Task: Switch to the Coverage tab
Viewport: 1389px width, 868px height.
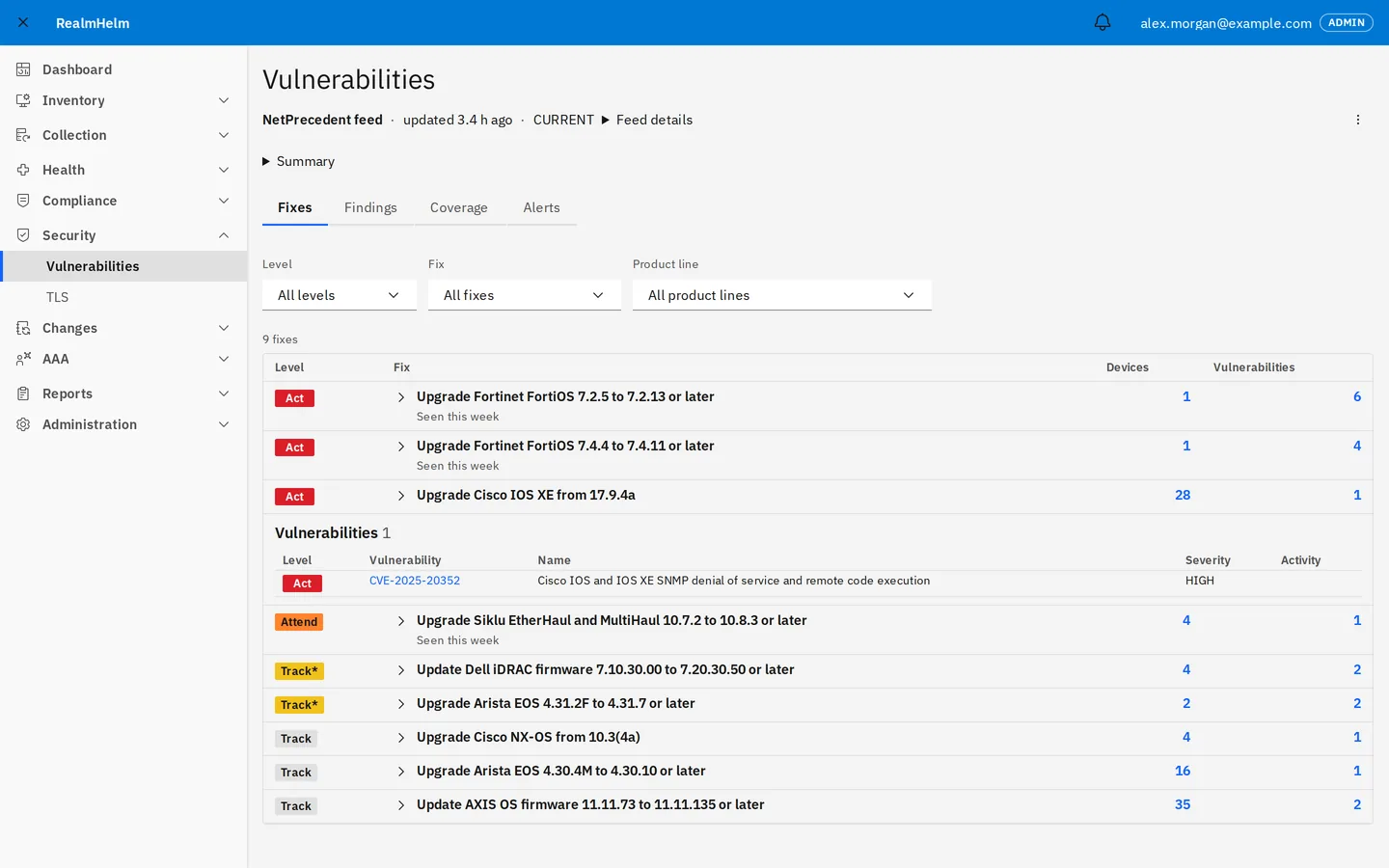Action: tap(459, 207)
